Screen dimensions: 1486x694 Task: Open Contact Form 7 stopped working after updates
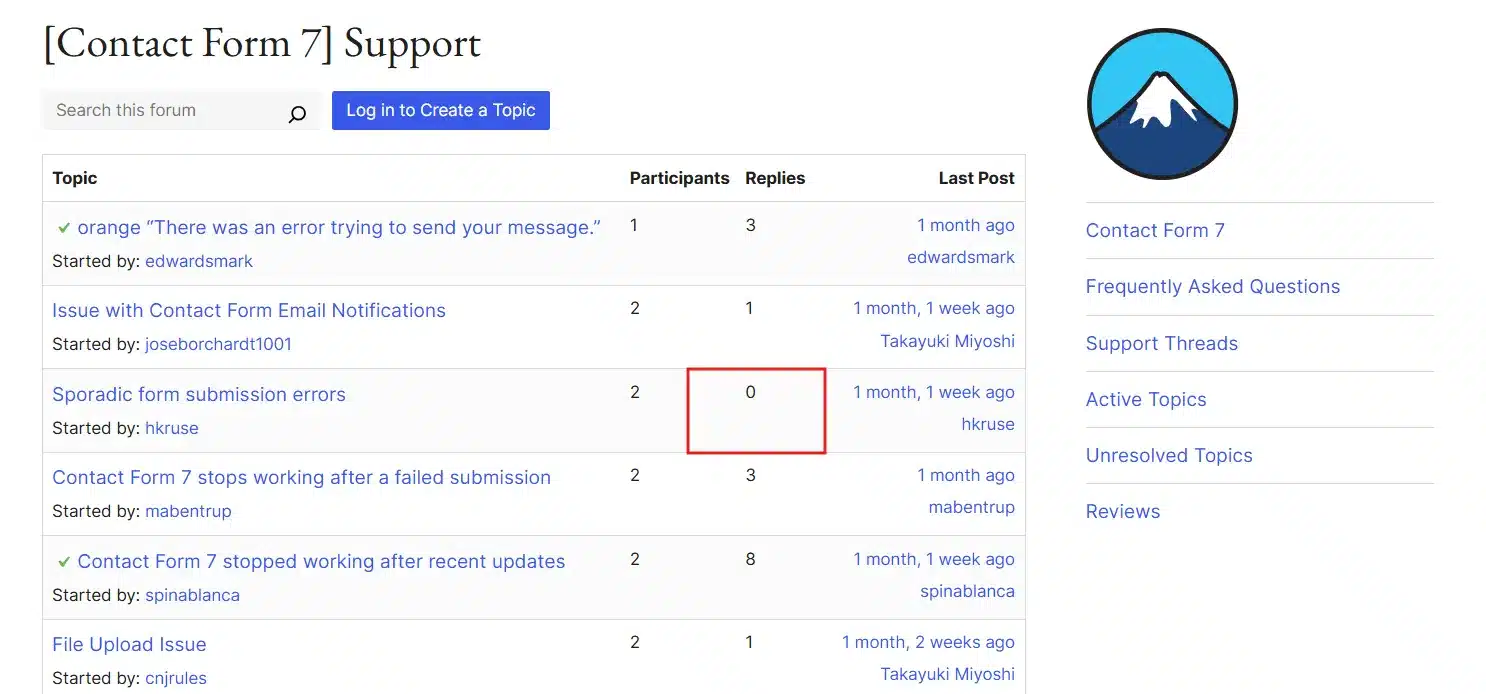321,561
